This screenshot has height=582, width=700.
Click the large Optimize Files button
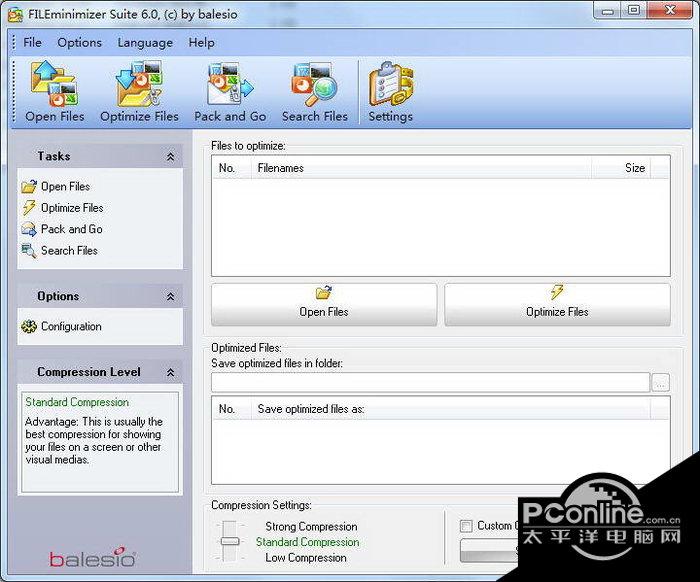coord(557,304)
